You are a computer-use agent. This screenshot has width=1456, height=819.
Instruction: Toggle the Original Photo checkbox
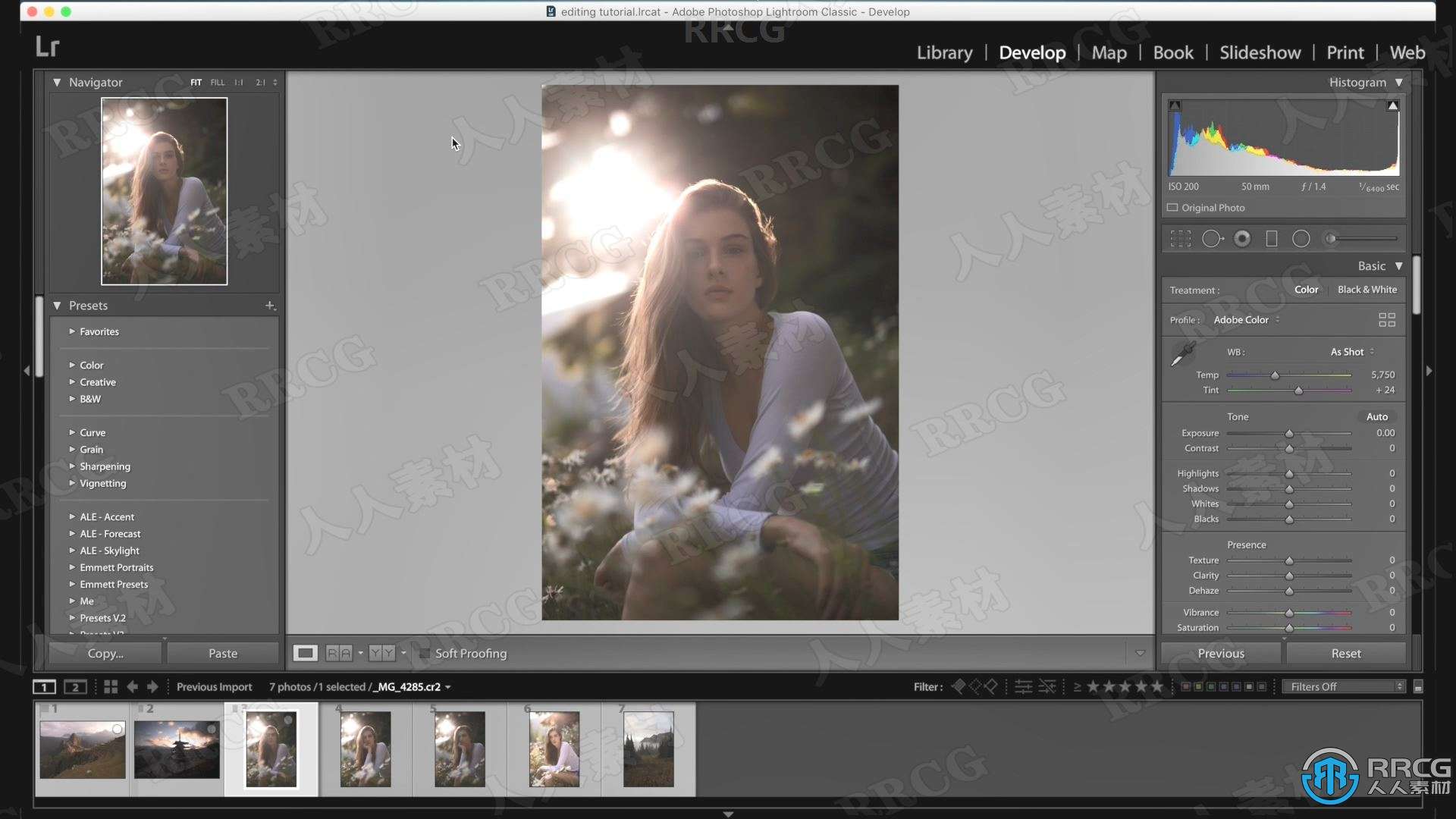tap(1175, 207)
